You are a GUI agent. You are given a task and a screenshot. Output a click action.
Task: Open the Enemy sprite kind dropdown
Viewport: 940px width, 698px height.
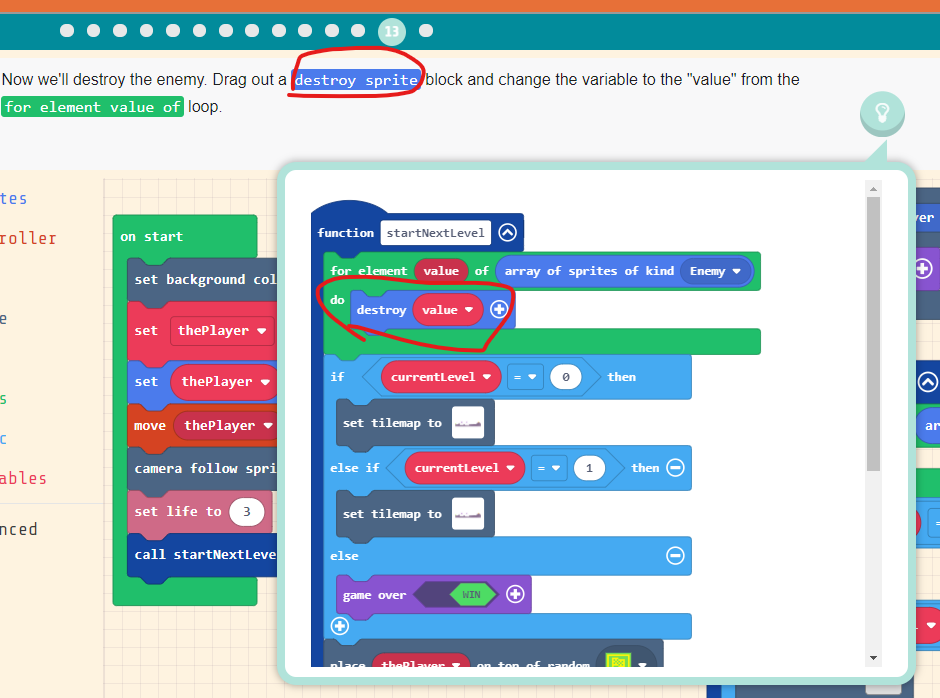(713, 271)
